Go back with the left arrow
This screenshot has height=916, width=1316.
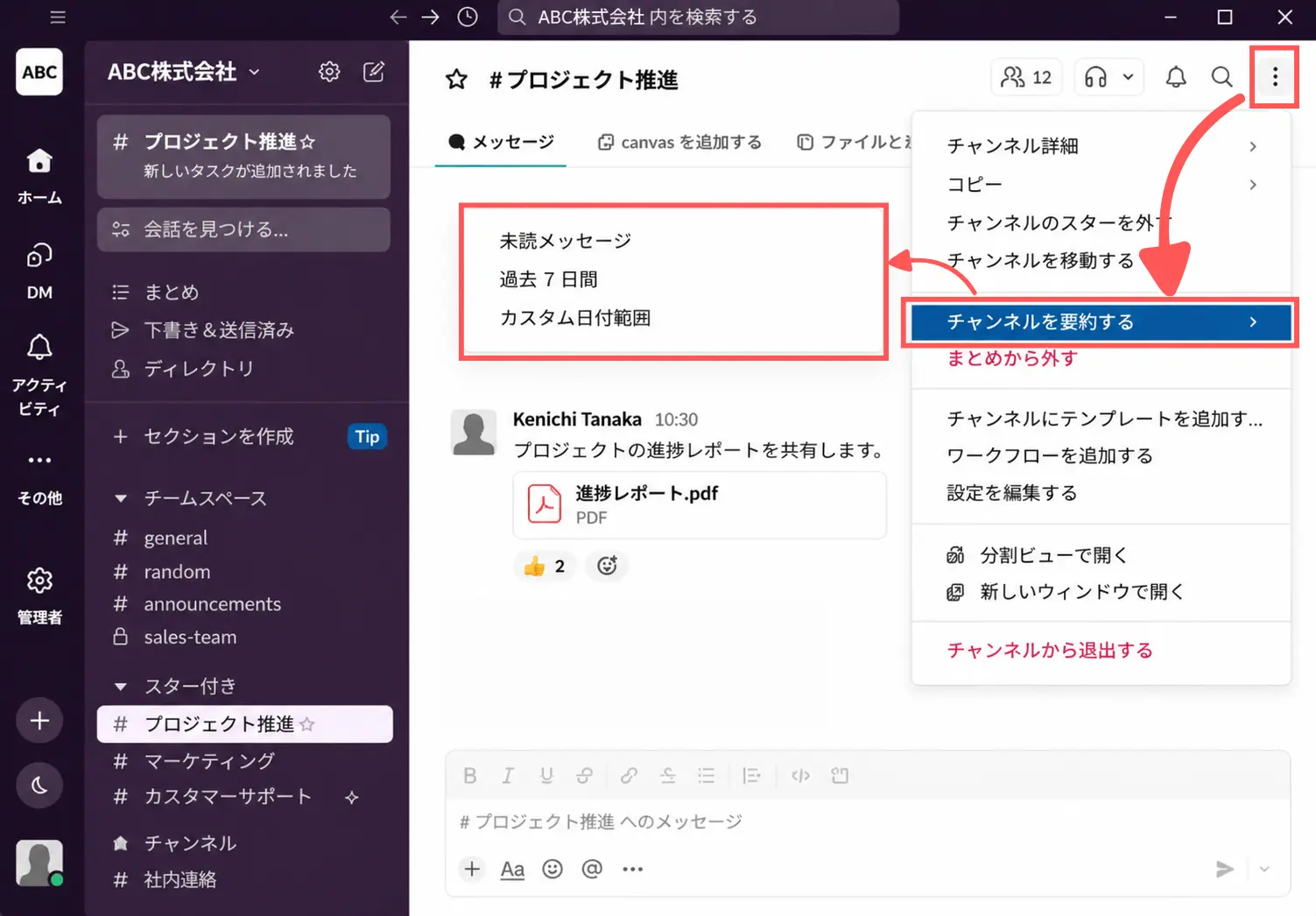398,18
